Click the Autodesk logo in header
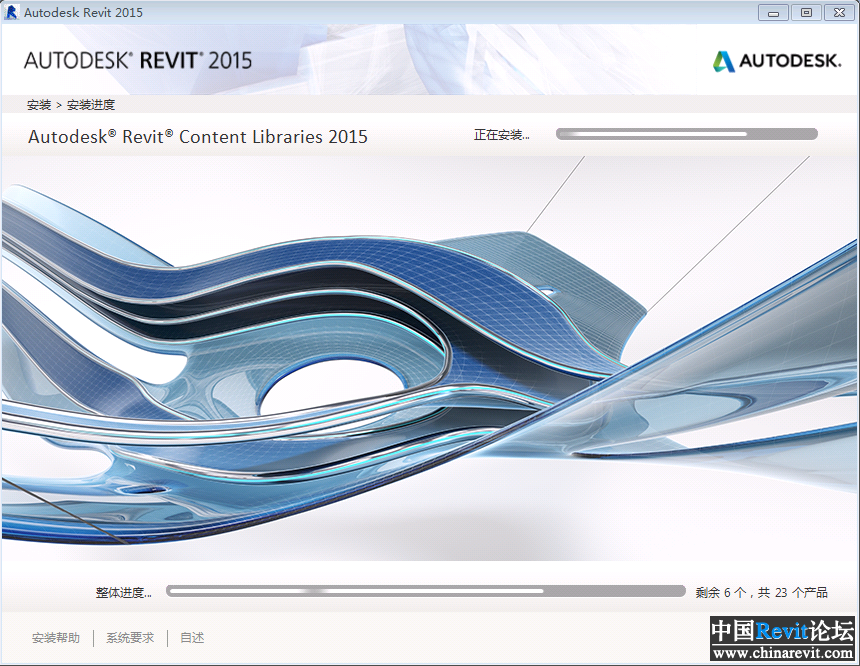860x666 pixels. (777, 61)
